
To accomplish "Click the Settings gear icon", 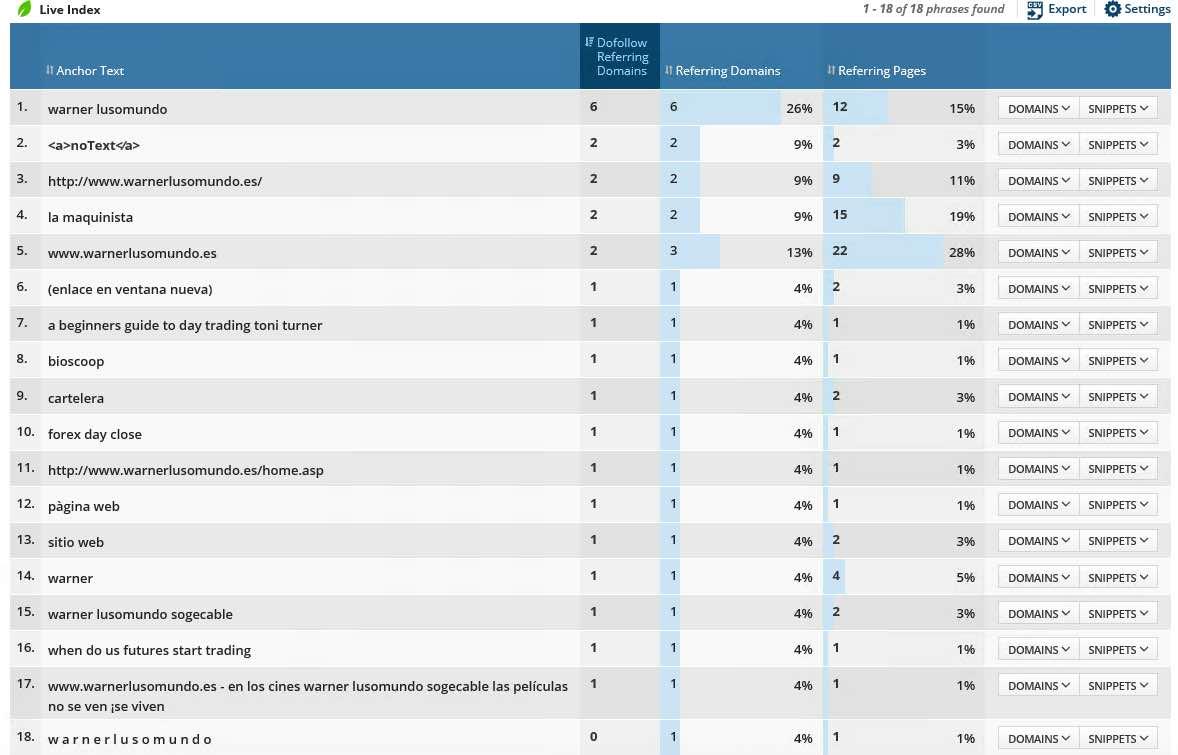I will tap(1113, 9).
